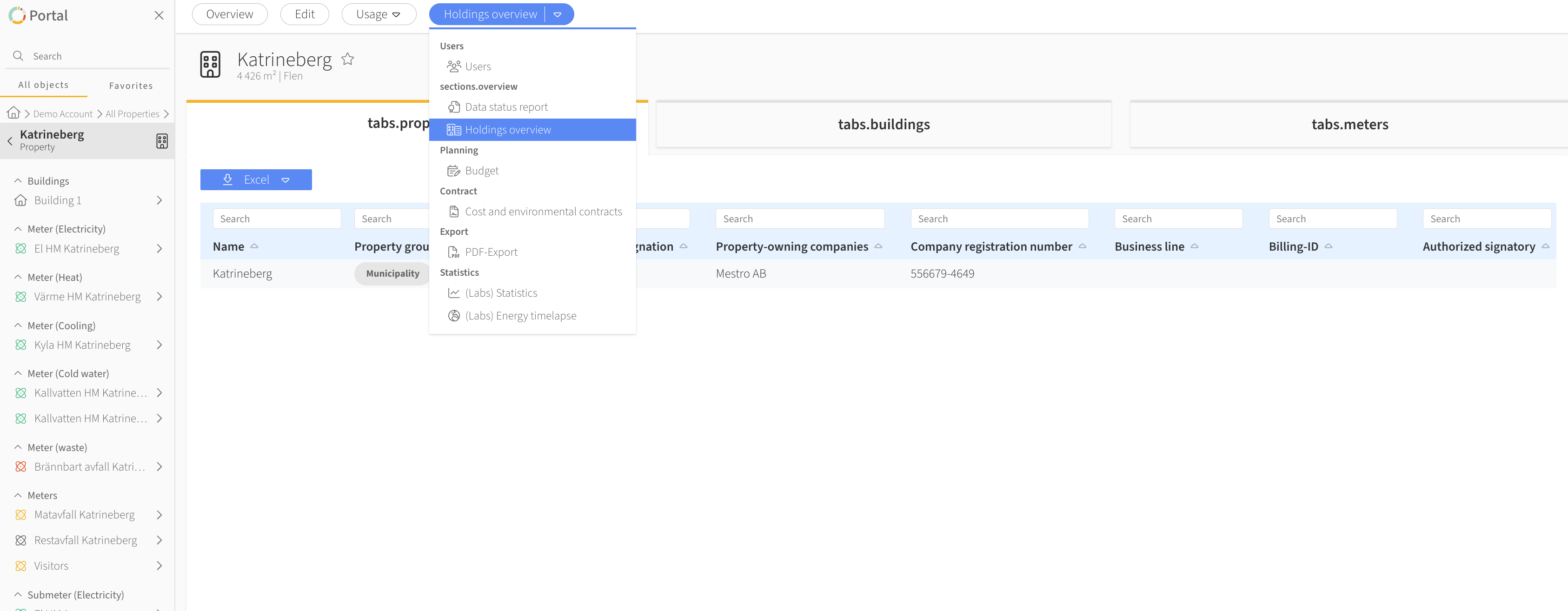Click the Värme HM Katrineberg meter icon
This screenshot has height=611, width=1568.
pyautogui.click(x=21, y=296)
